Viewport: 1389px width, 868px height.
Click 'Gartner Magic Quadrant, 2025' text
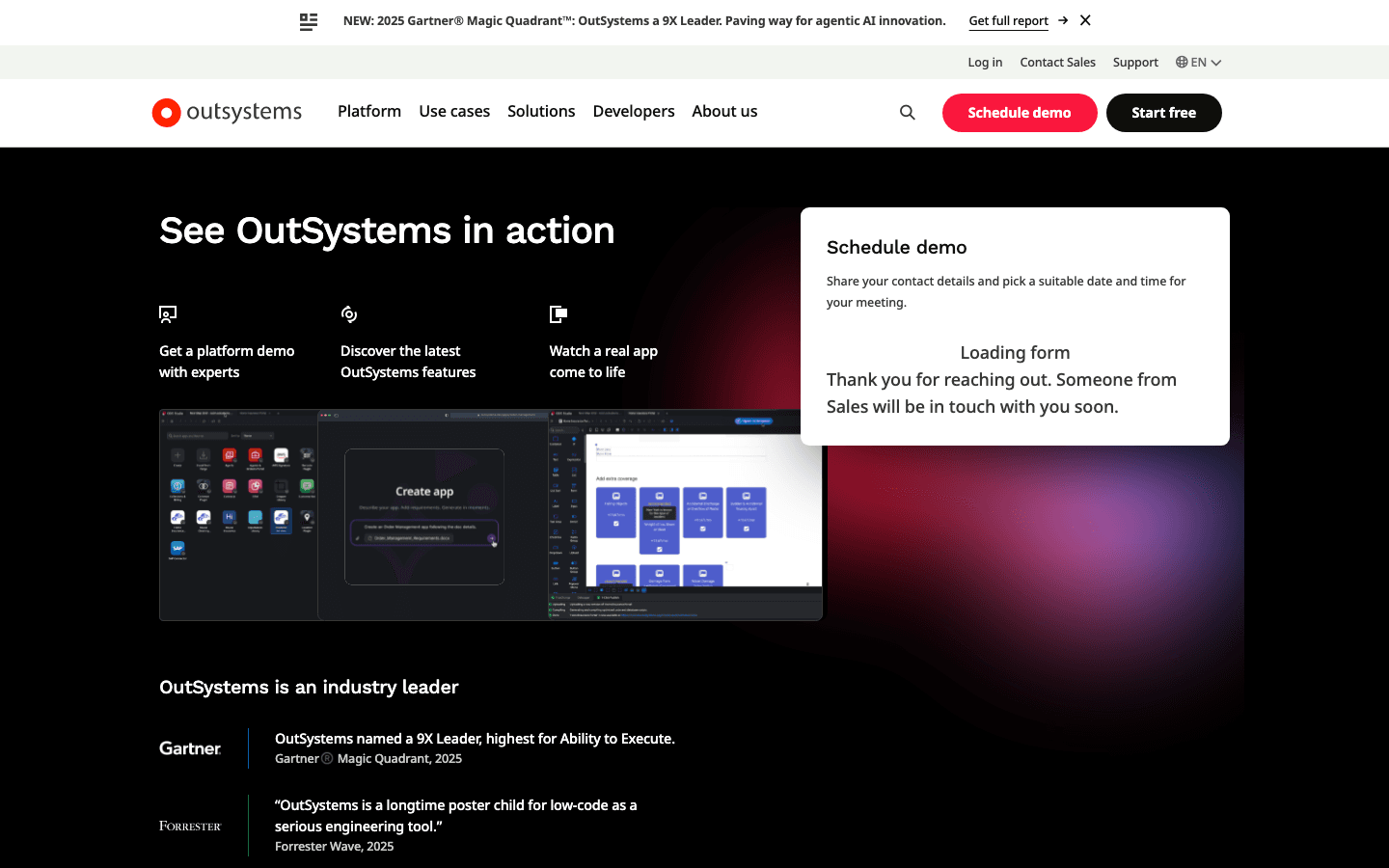point(368,759)
